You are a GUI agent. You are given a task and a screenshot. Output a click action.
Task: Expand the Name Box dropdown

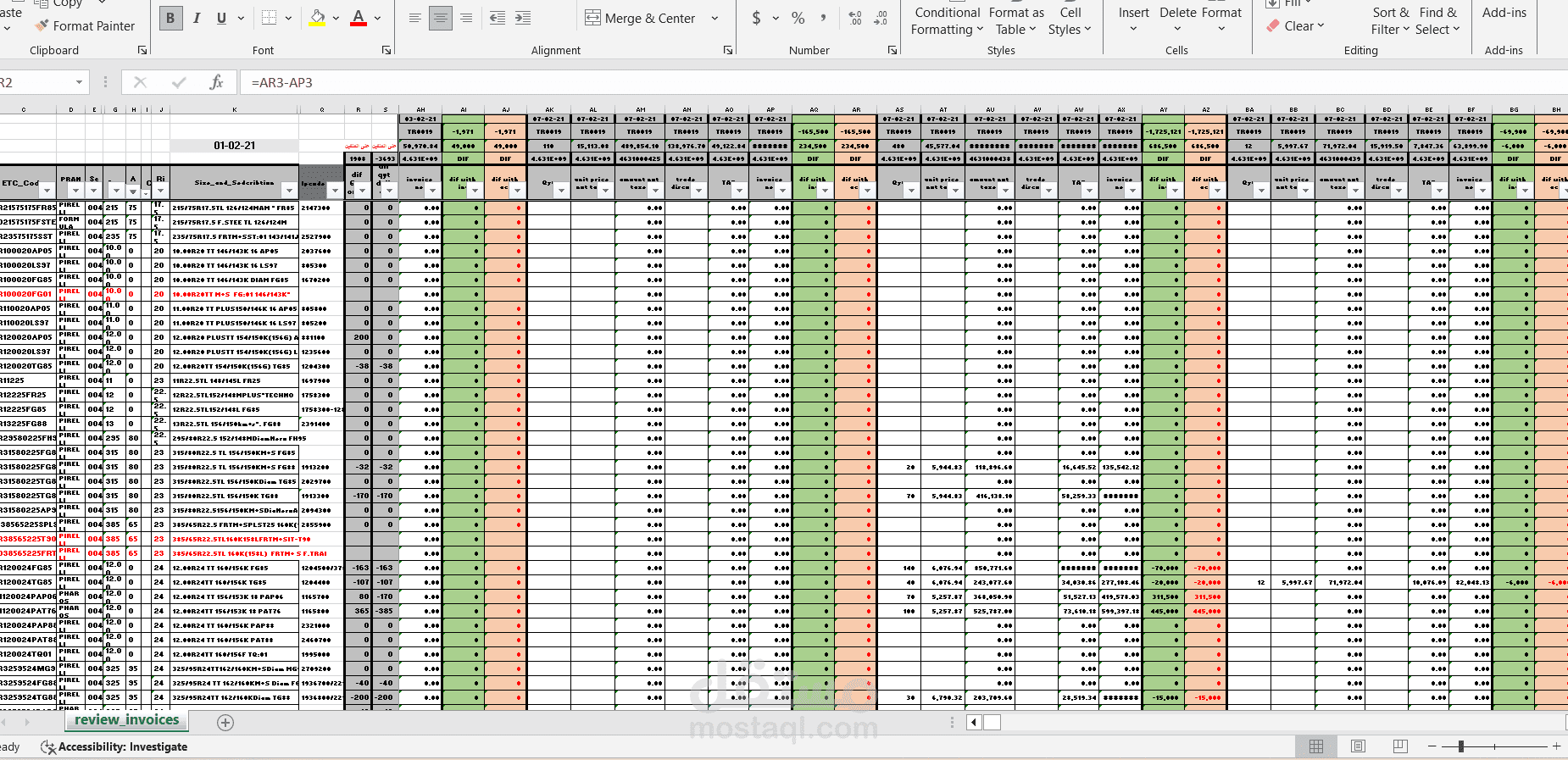coord(79,82)
